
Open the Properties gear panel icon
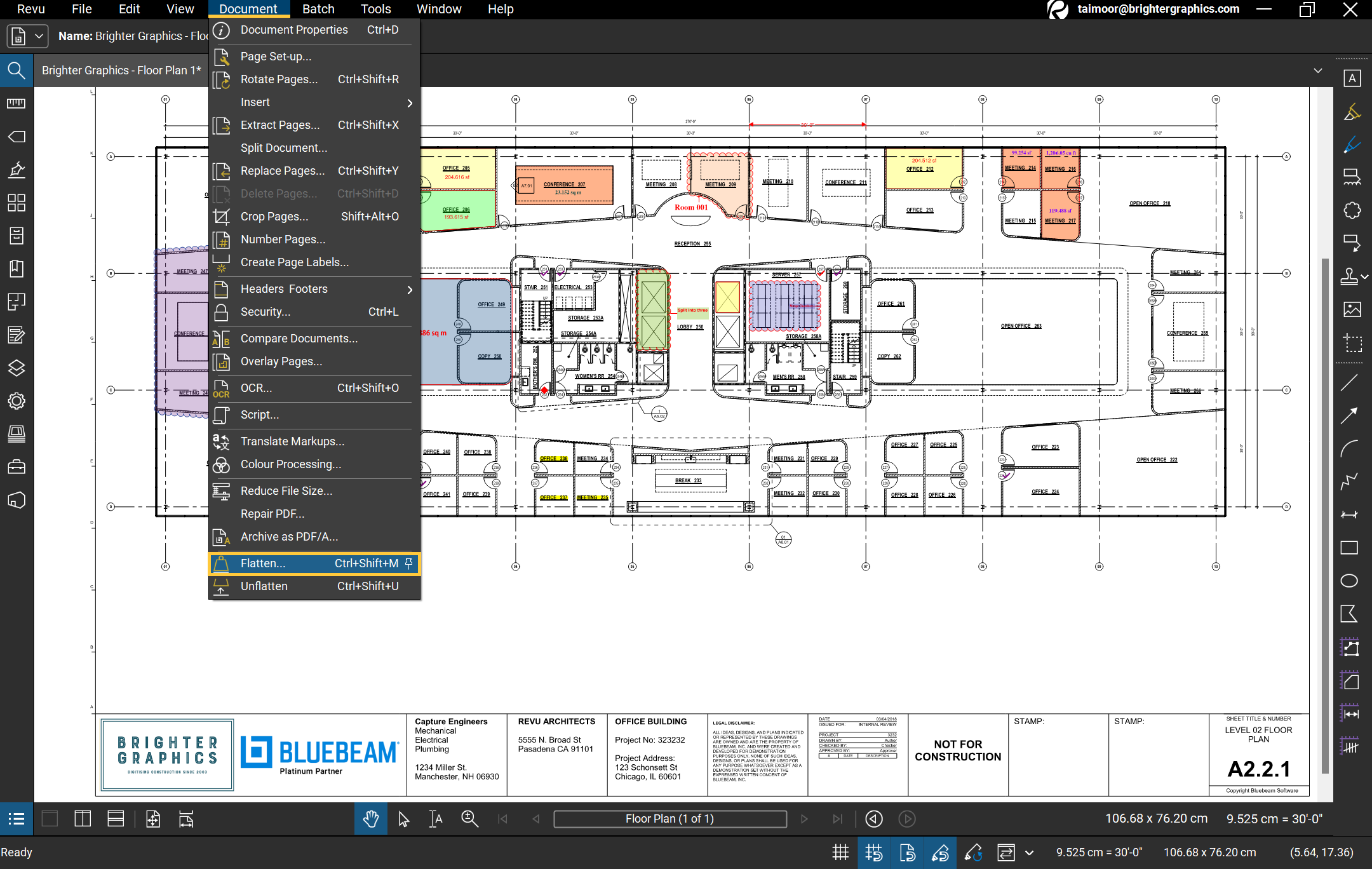tap(17, 401)
